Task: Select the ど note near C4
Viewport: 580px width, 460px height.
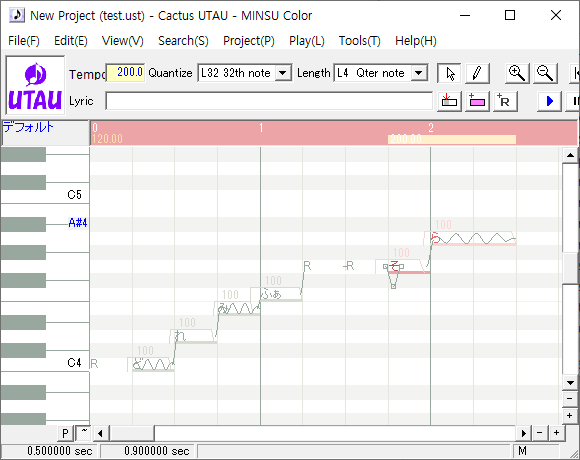Action: 153,365
